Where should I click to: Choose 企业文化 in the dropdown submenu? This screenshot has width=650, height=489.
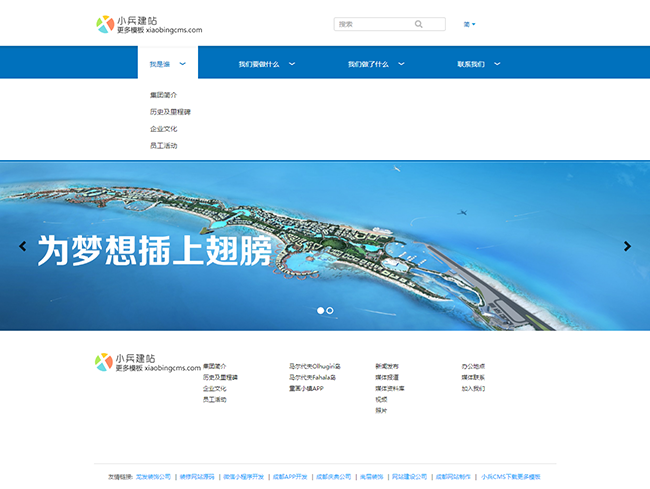tap(163, 129)
